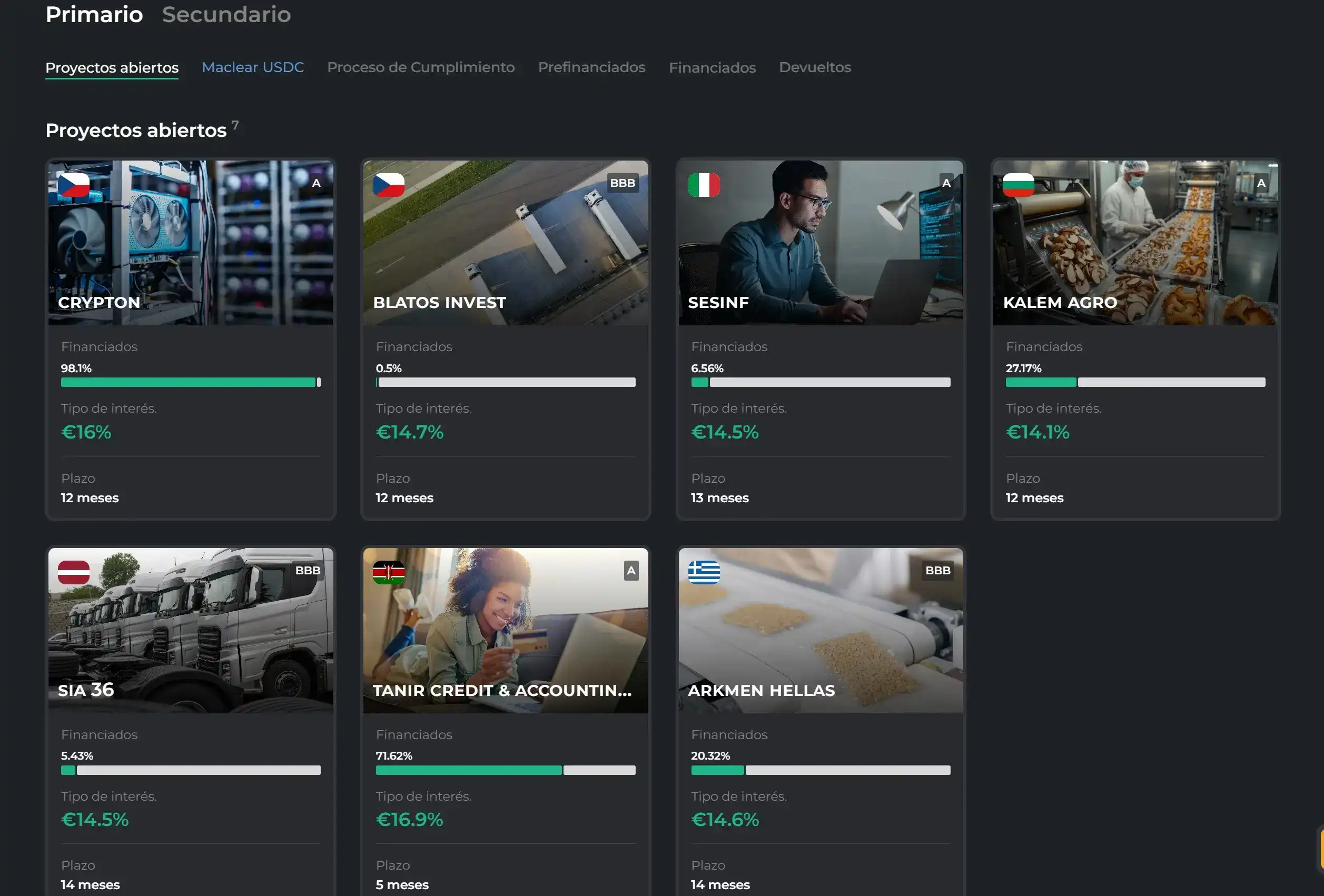Click the BLATOS INVEST project title
Screen dimensions: 1324x896
(x=439, y=303)
